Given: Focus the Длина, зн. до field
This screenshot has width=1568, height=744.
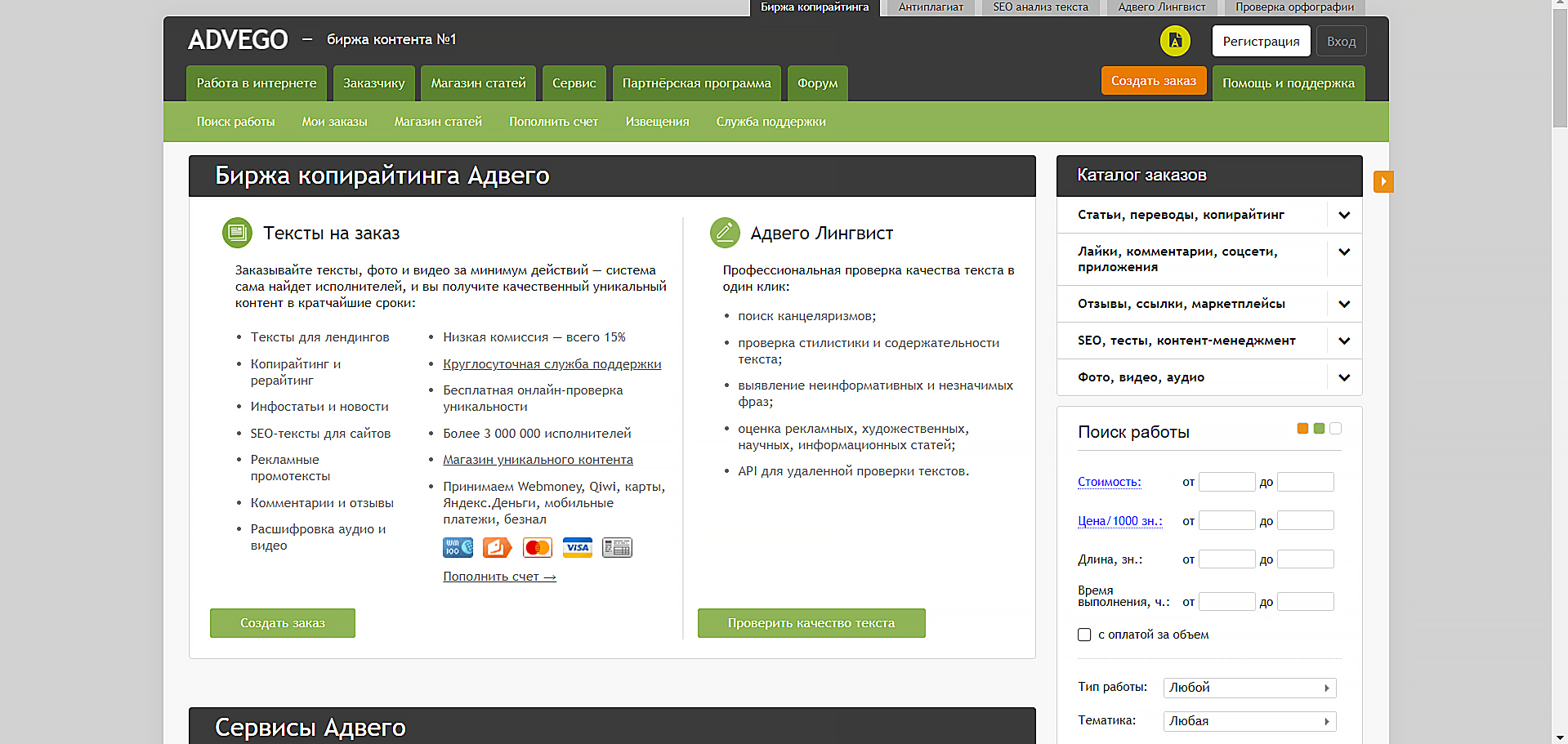Looking at the screenshot, I should 1306,559.
